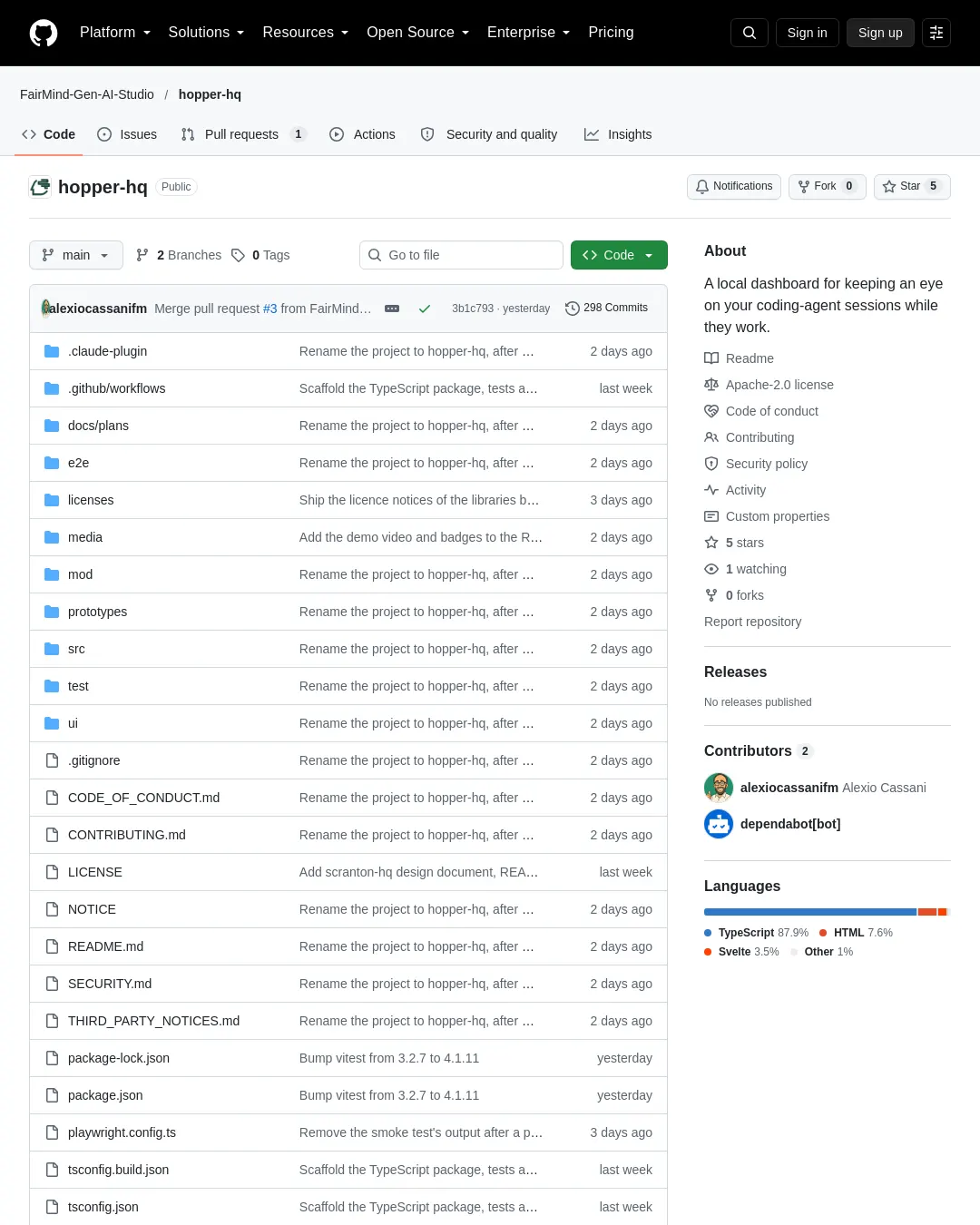Open the src folder

coord(76,649)
